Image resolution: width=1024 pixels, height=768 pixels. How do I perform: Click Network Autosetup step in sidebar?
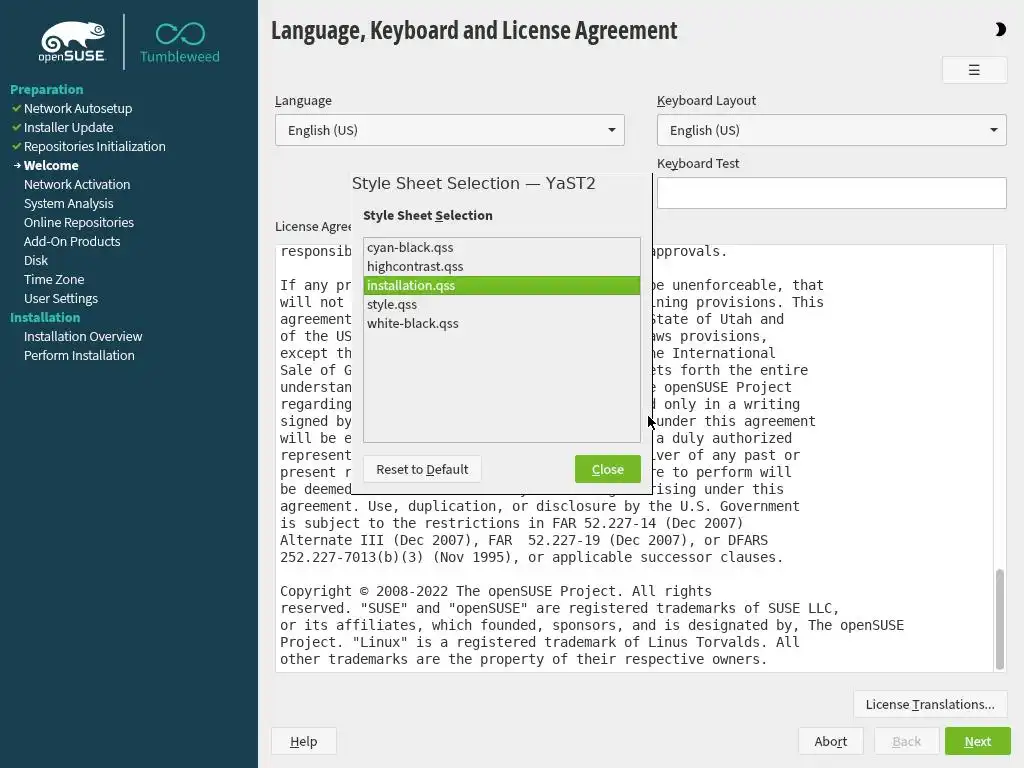78,108
